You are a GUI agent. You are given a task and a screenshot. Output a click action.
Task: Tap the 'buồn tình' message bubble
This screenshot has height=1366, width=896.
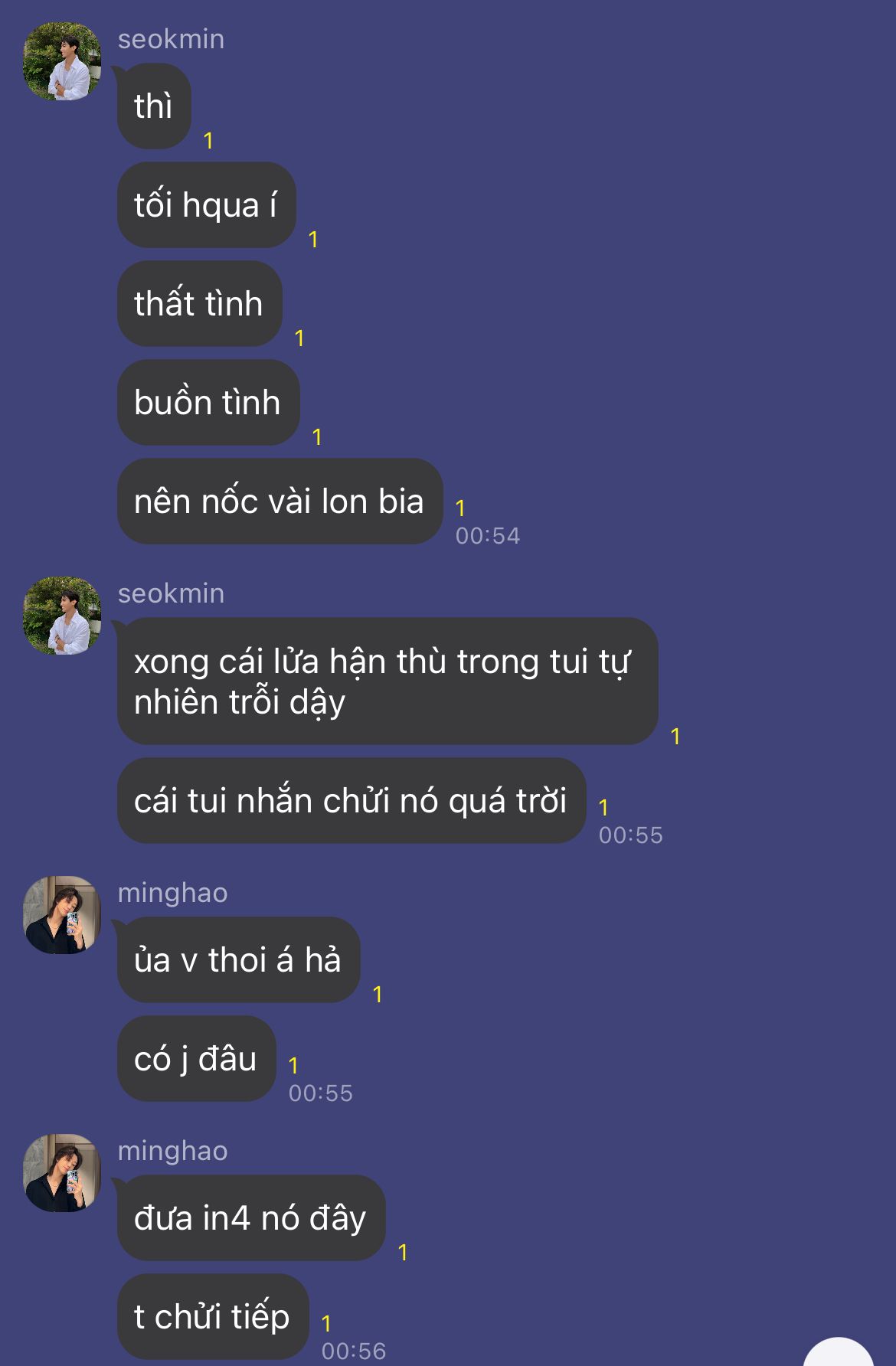pyautogui.click(x=208, y=403)
